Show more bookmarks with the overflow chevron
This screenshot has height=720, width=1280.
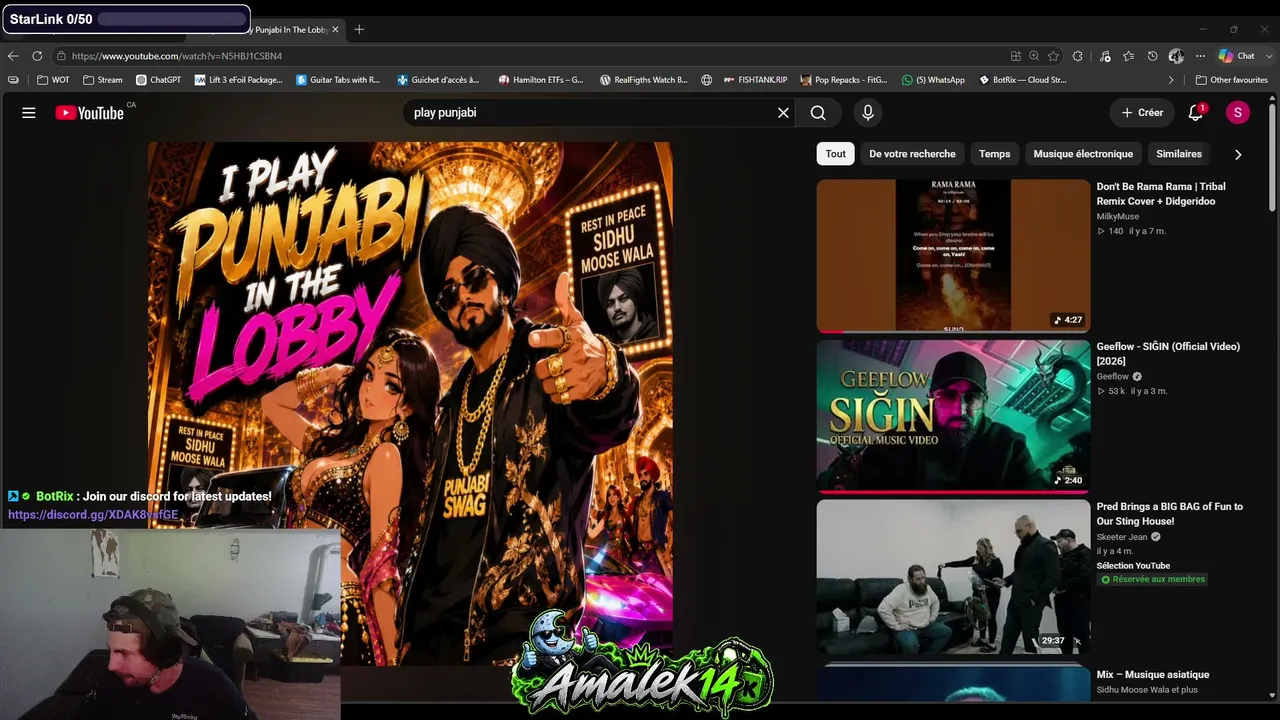1171,80
